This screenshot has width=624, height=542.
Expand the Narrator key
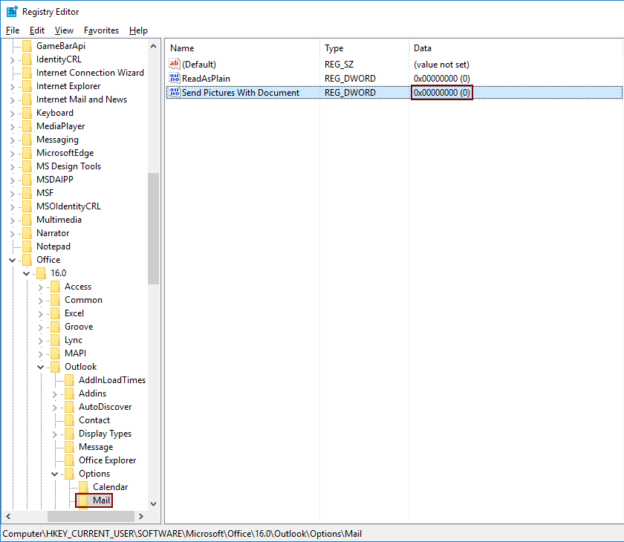[12, 234]
